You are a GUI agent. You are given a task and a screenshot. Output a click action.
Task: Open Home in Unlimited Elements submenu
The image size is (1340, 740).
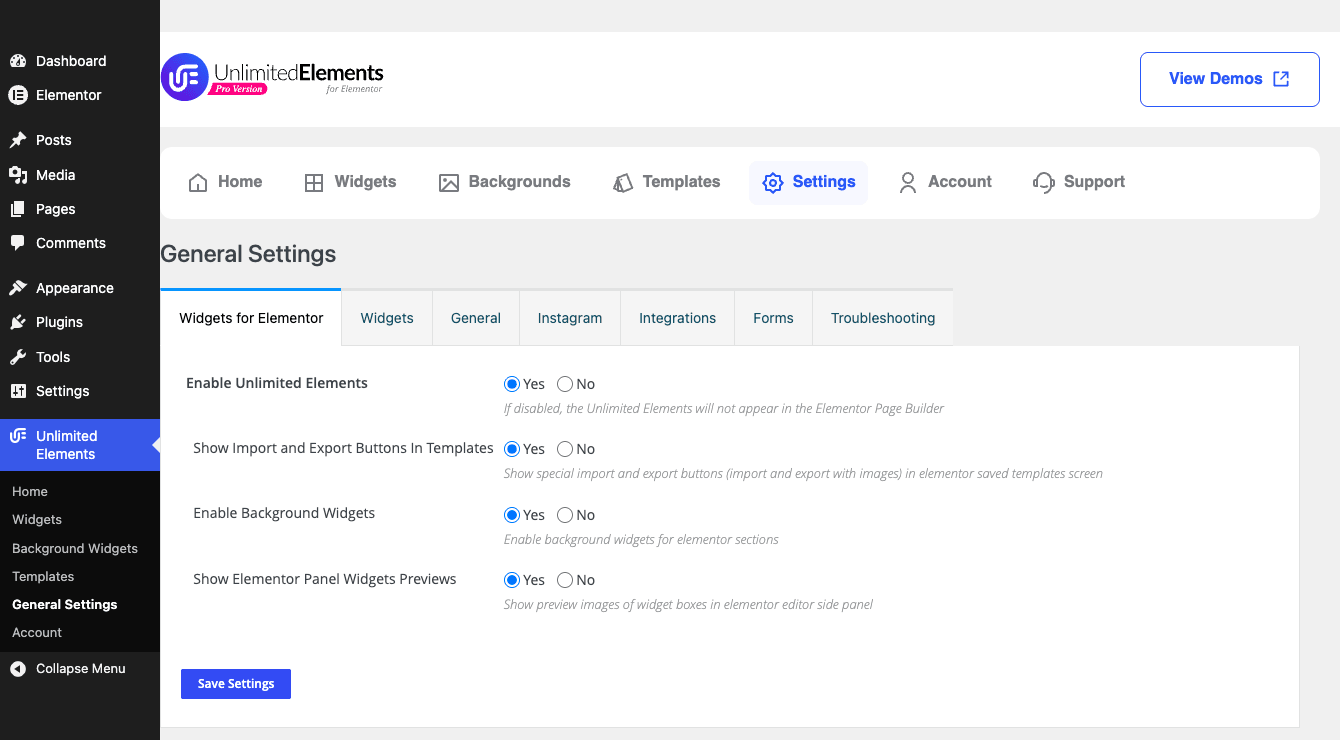pos(30,492)
